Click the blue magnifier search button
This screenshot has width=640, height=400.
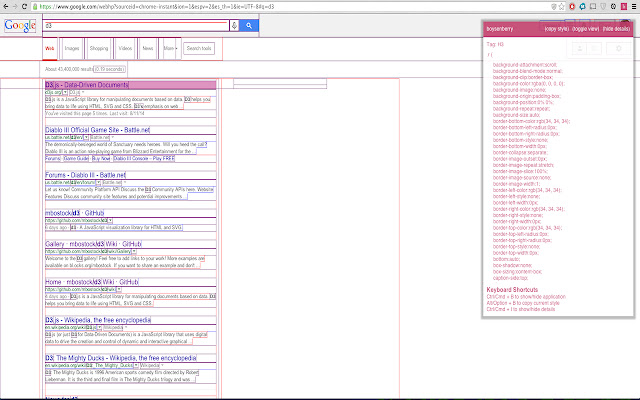coord(249,26)
